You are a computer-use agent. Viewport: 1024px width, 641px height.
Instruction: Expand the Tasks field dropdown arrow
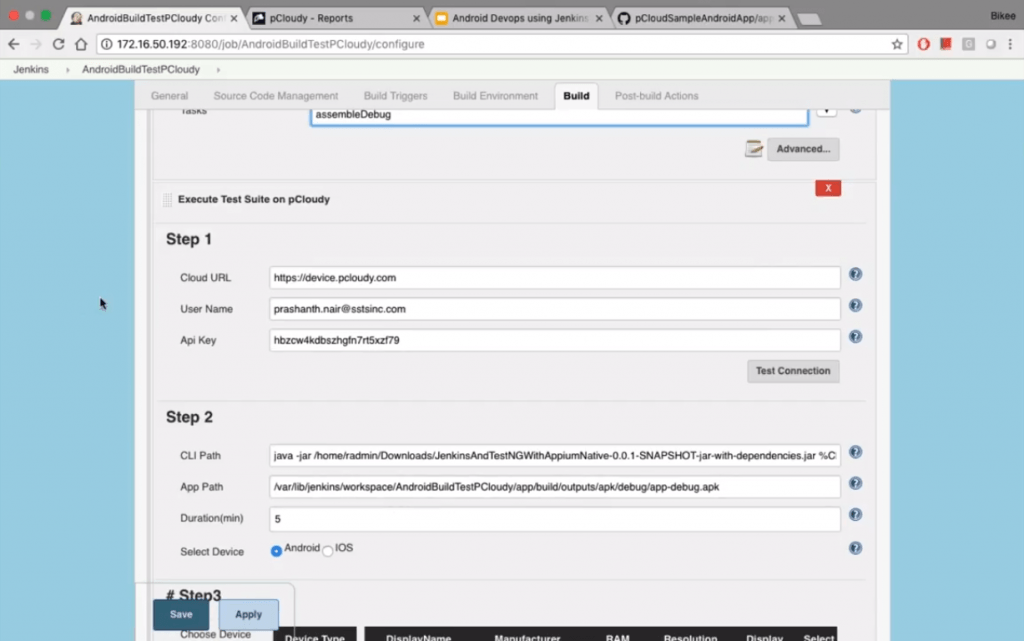tap(826, 110)
